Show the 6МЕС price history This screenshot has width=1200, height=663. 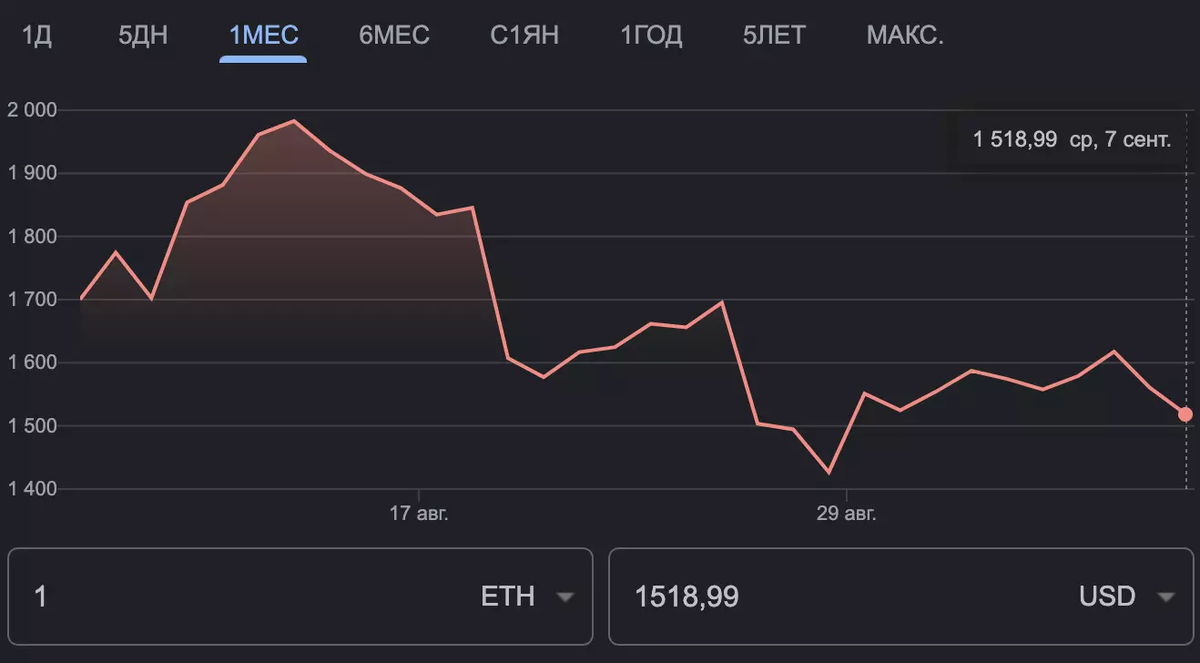394,36
